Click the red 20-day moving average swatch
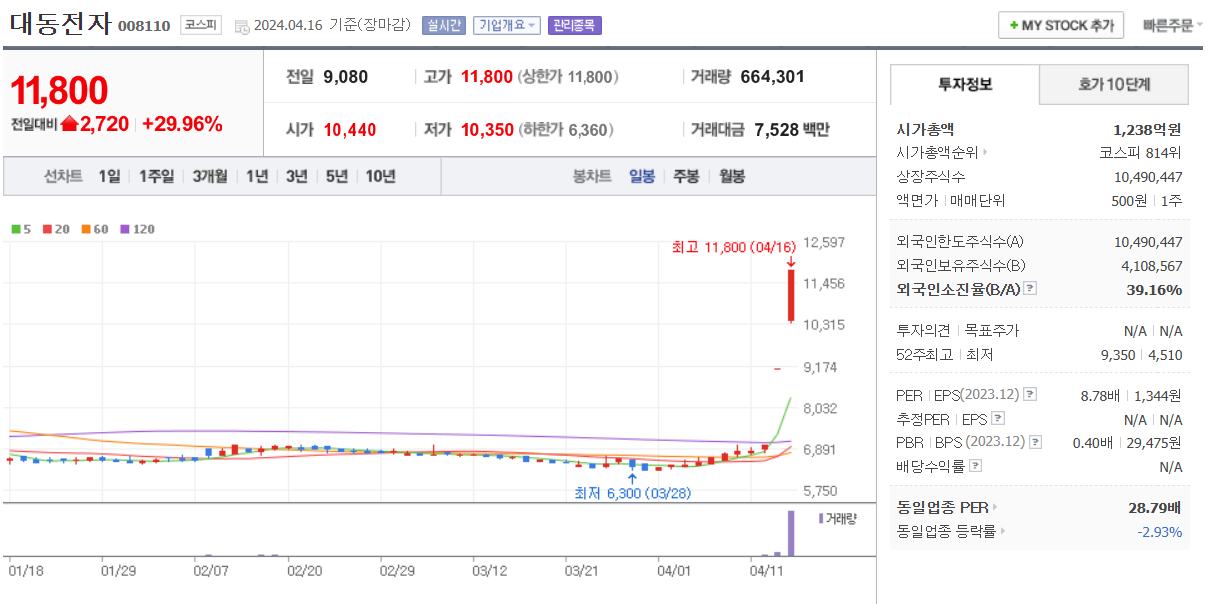 (46, 229)
